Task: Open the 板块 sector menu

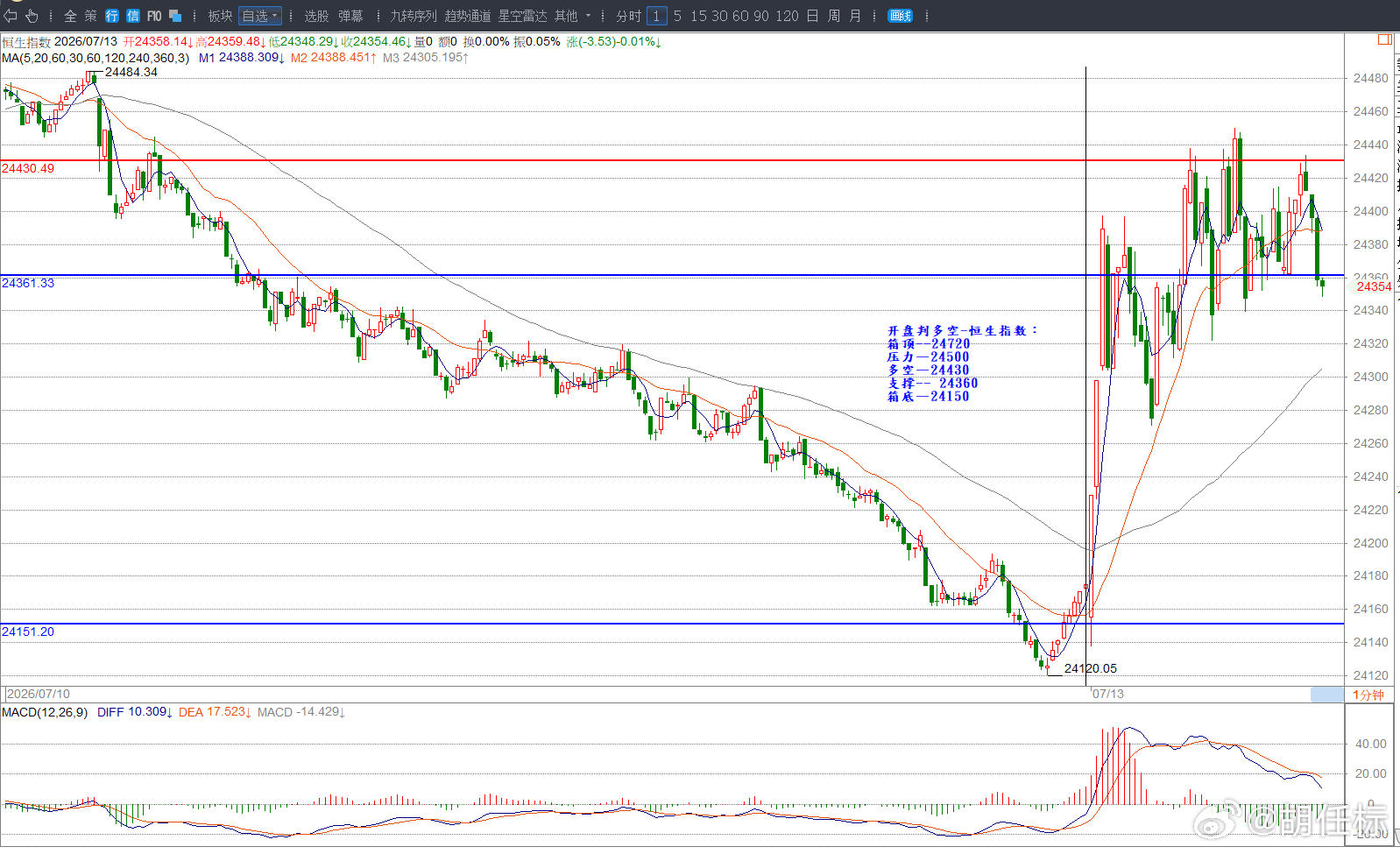Action: coord(220,16)
